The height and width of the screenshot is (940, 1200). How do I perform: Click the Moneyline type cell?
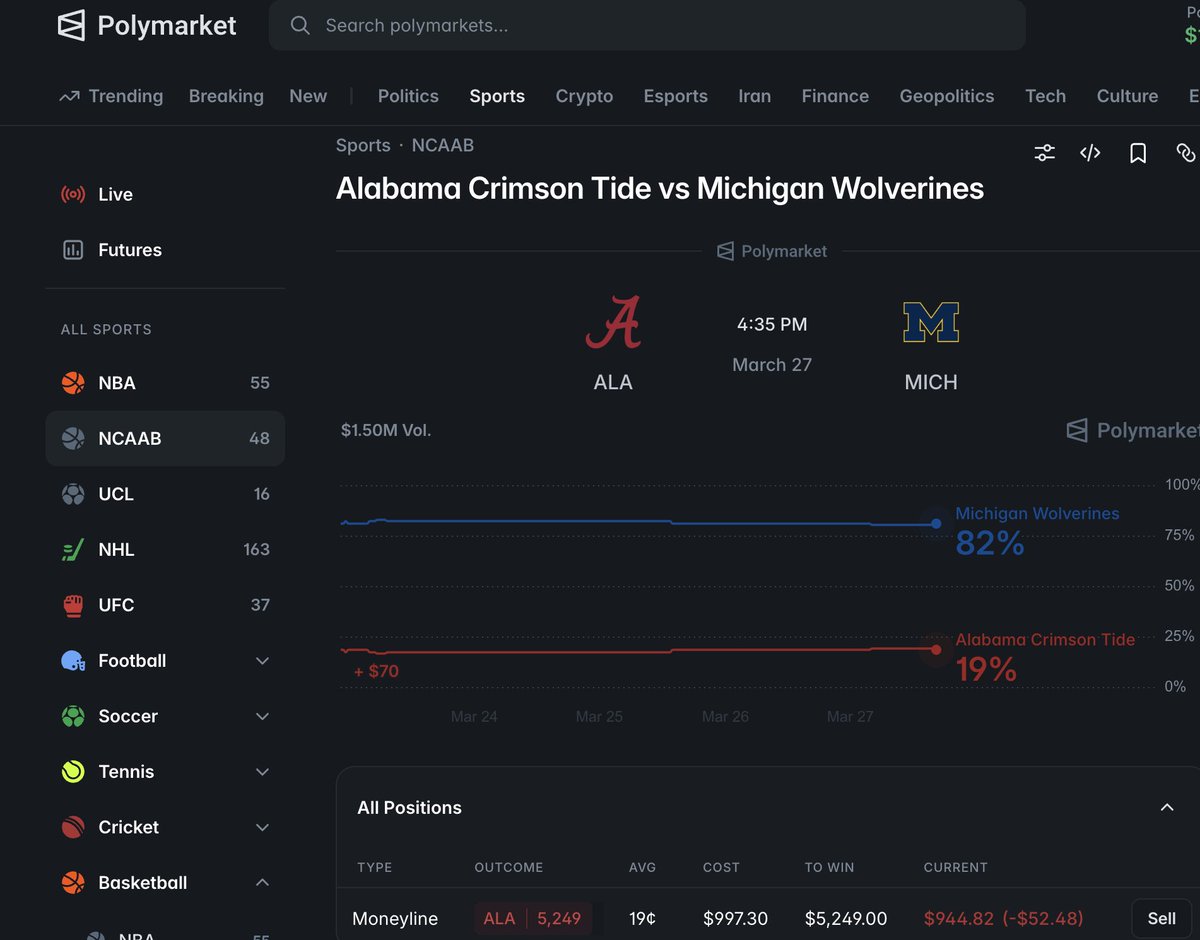(x=395, y=918)
